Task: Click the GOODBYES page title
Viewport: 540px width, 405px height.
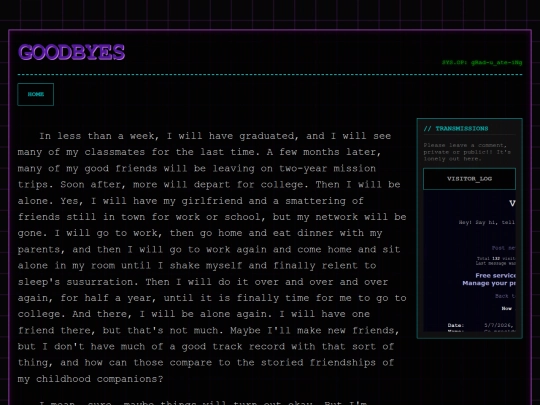Action: point(72,52)
